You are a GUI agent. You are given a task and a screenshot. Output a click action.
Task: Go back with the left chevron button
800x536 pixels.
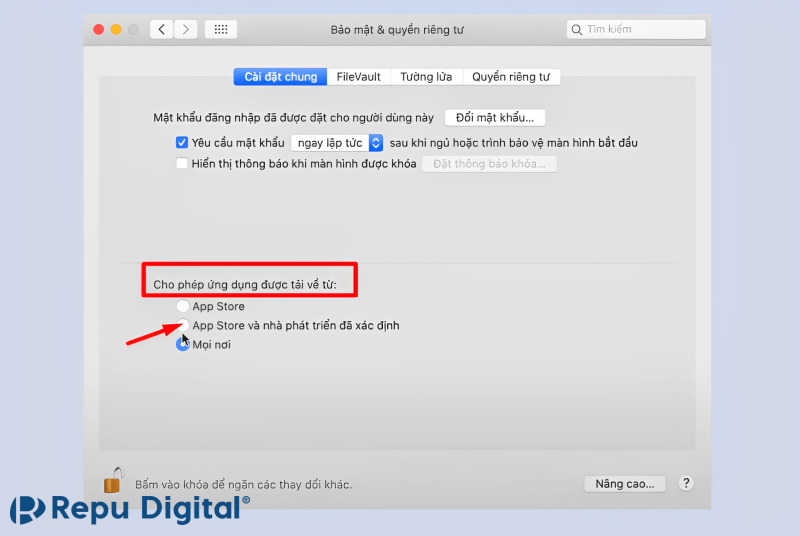click(x=161, y=30)
